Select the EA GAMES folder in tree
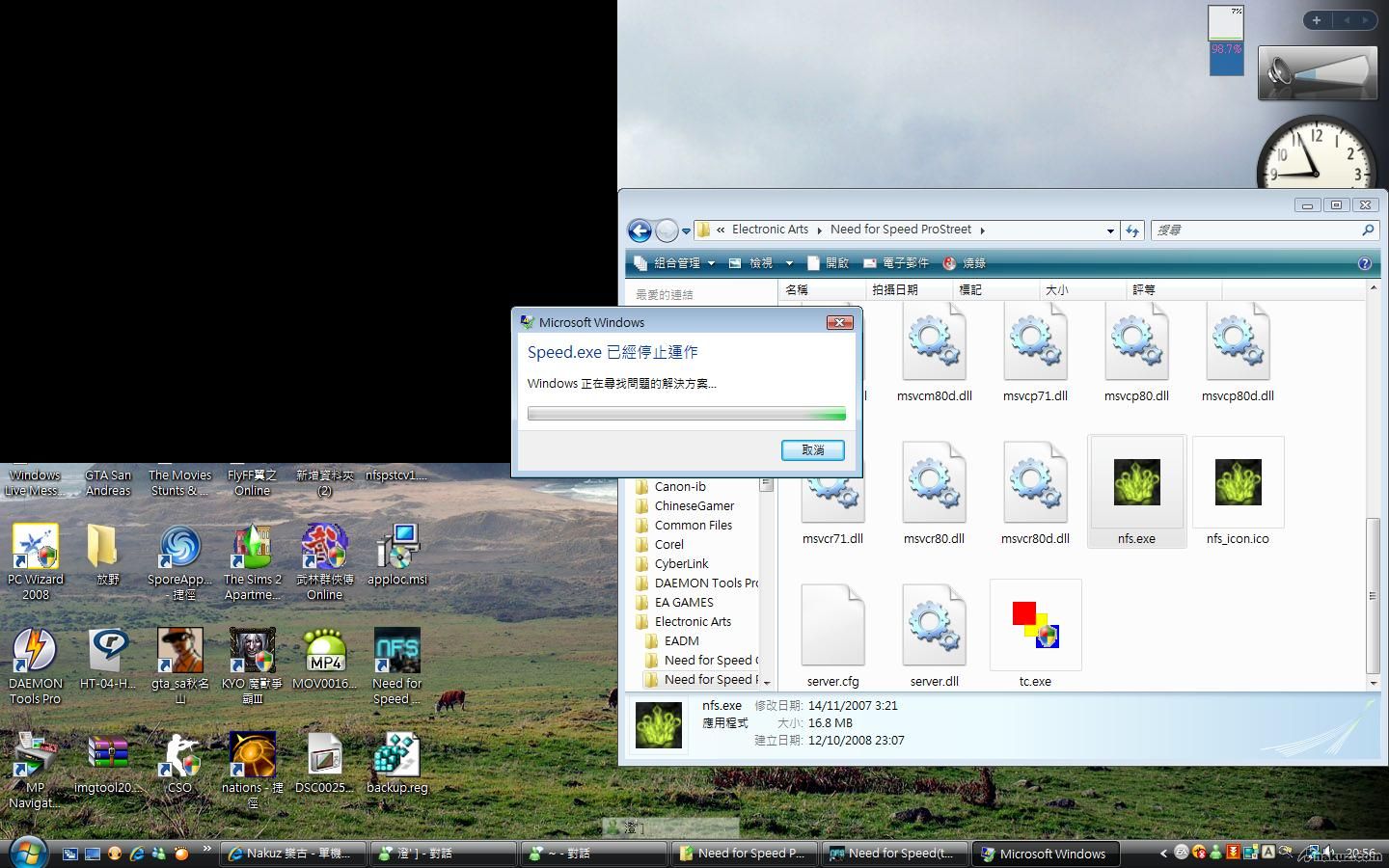1389x868 pixels. coord(684,602)
